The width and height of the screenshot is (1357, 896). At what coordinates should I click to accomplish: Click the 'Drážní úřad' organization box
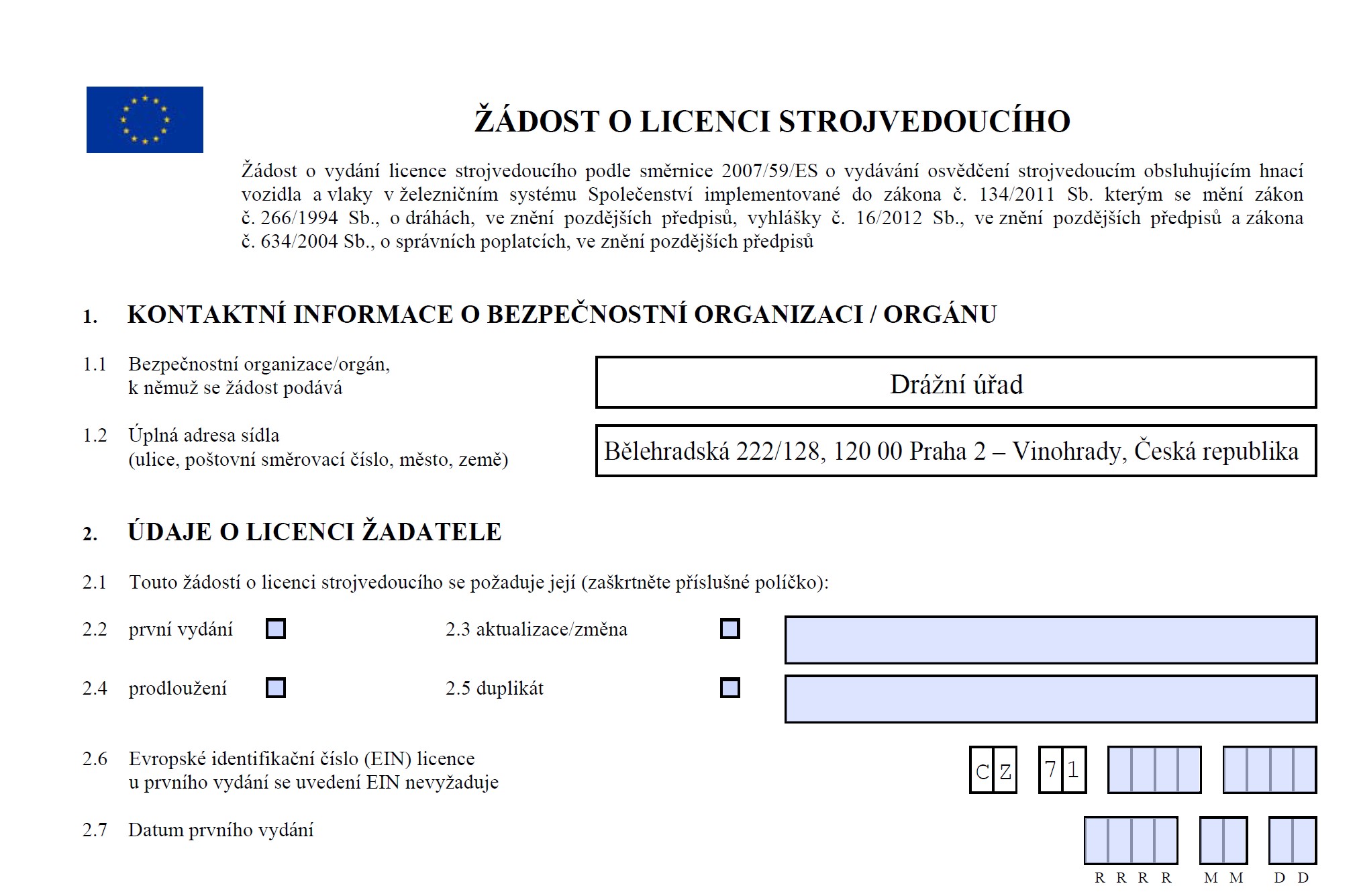[956, 383]
